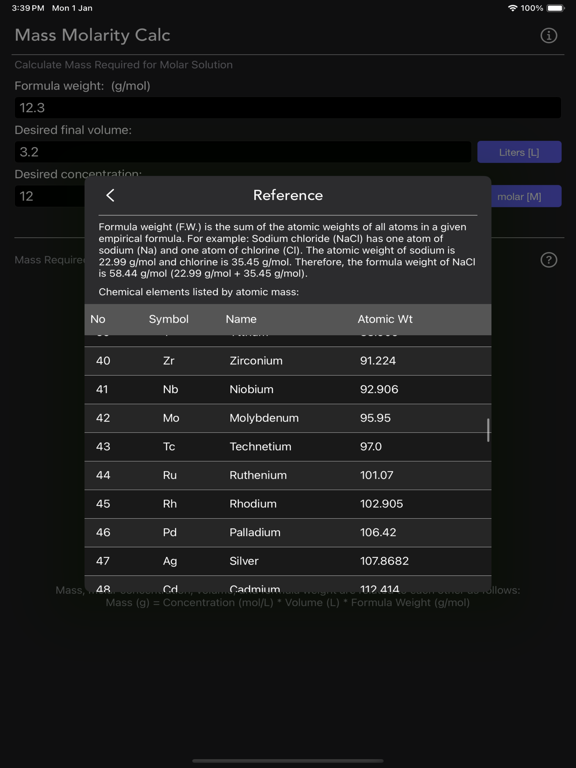Click the status bar date Mon 1 Jan
The image size is (576, 768).
[72, 8]
